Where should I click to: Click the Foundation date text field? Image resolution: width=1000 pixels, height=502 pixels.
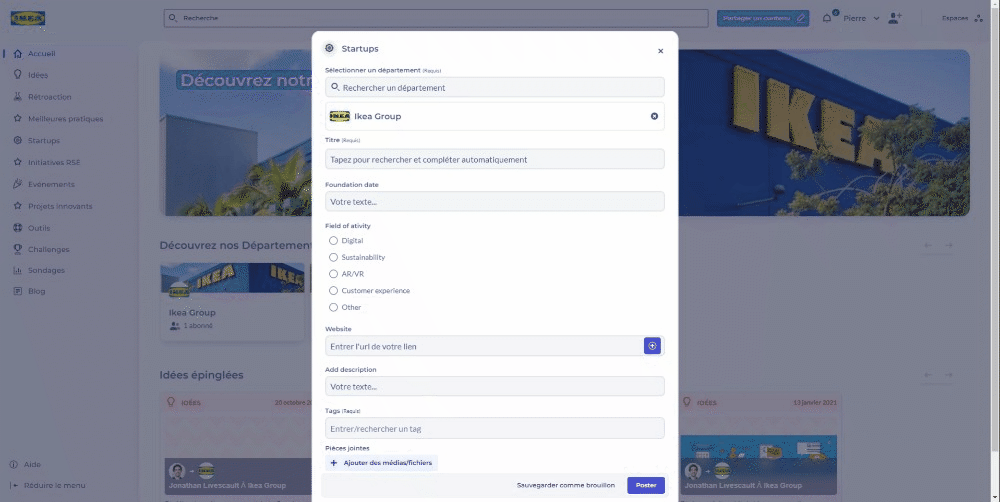pyautogui.click(x=494, y=202)
